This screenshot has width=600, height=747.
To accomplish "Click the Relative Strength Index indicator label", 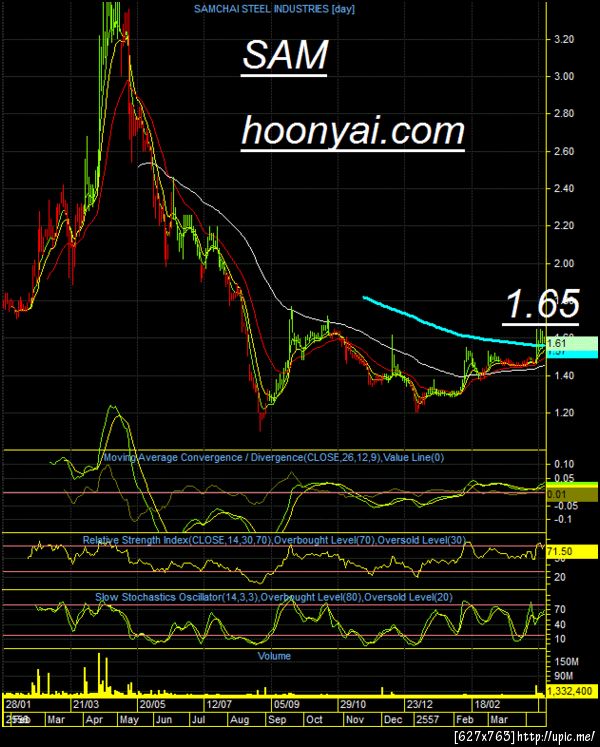I will point(274,540).
